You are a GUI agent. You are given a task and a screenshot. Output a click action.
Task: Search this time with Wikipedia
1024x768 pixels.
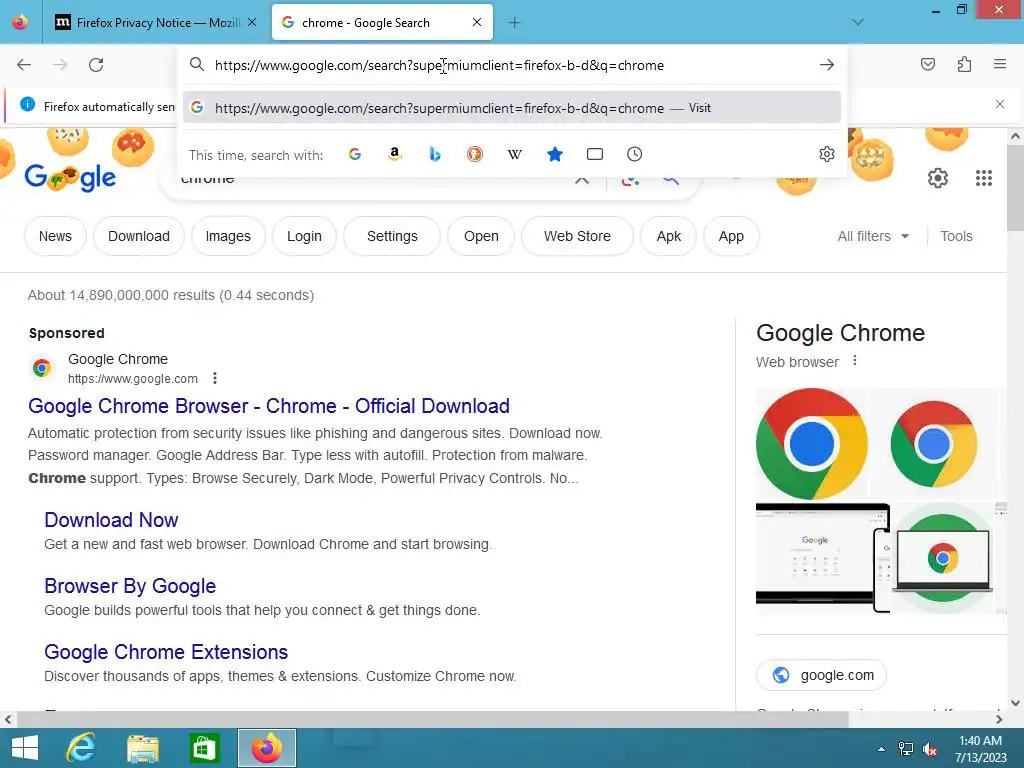(x=515, y=154)
